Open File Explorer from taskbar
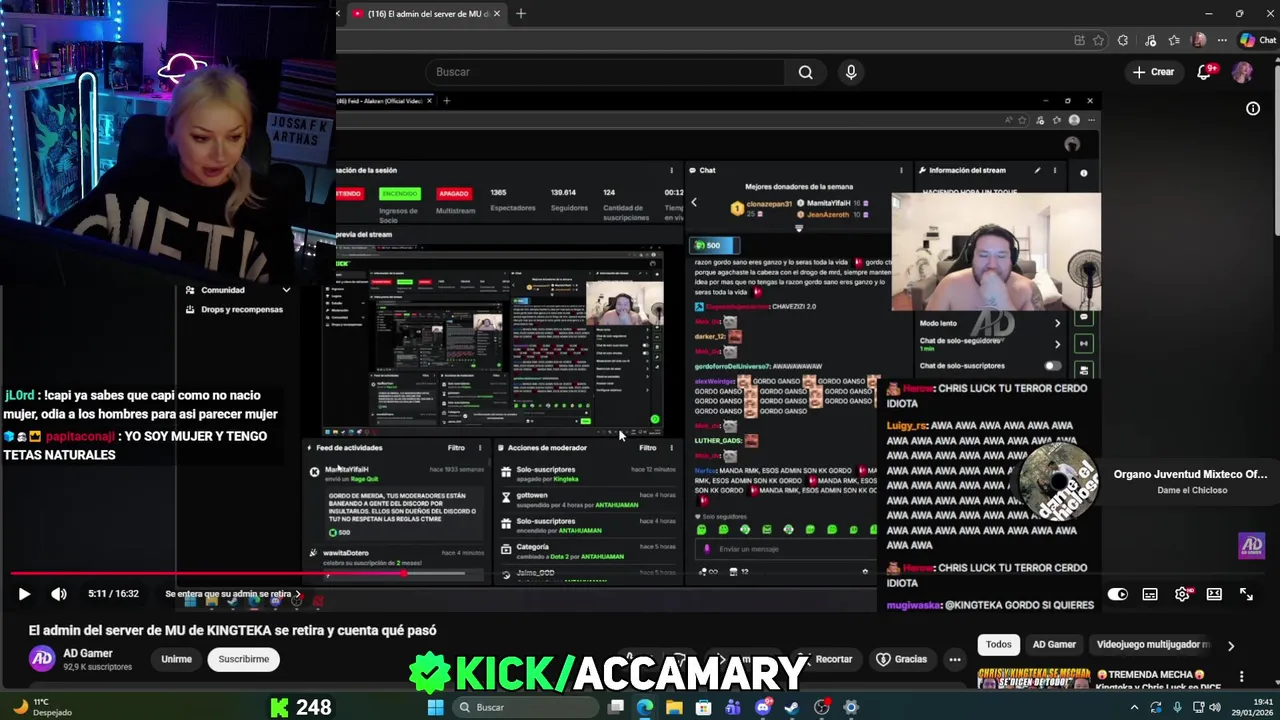Screen dimensions: 1280x720 (x=674, y=707)
